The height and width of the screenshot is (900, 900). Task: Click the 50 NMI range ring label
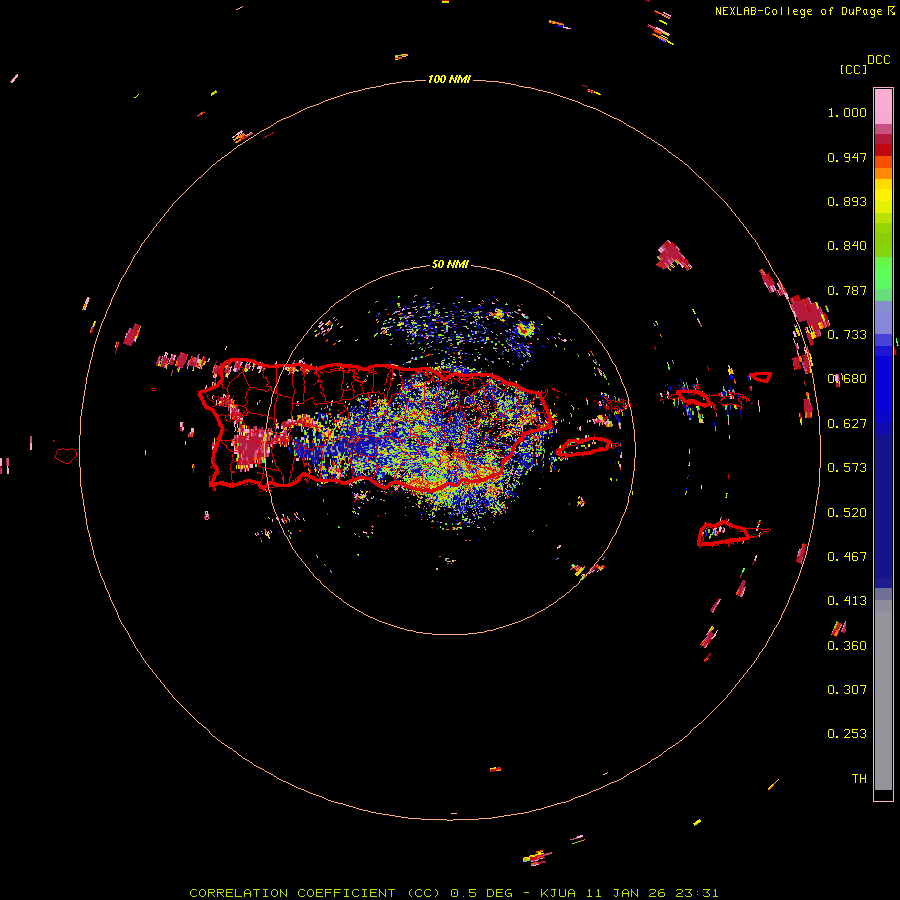pyautogui.click(x=450, y=265)
